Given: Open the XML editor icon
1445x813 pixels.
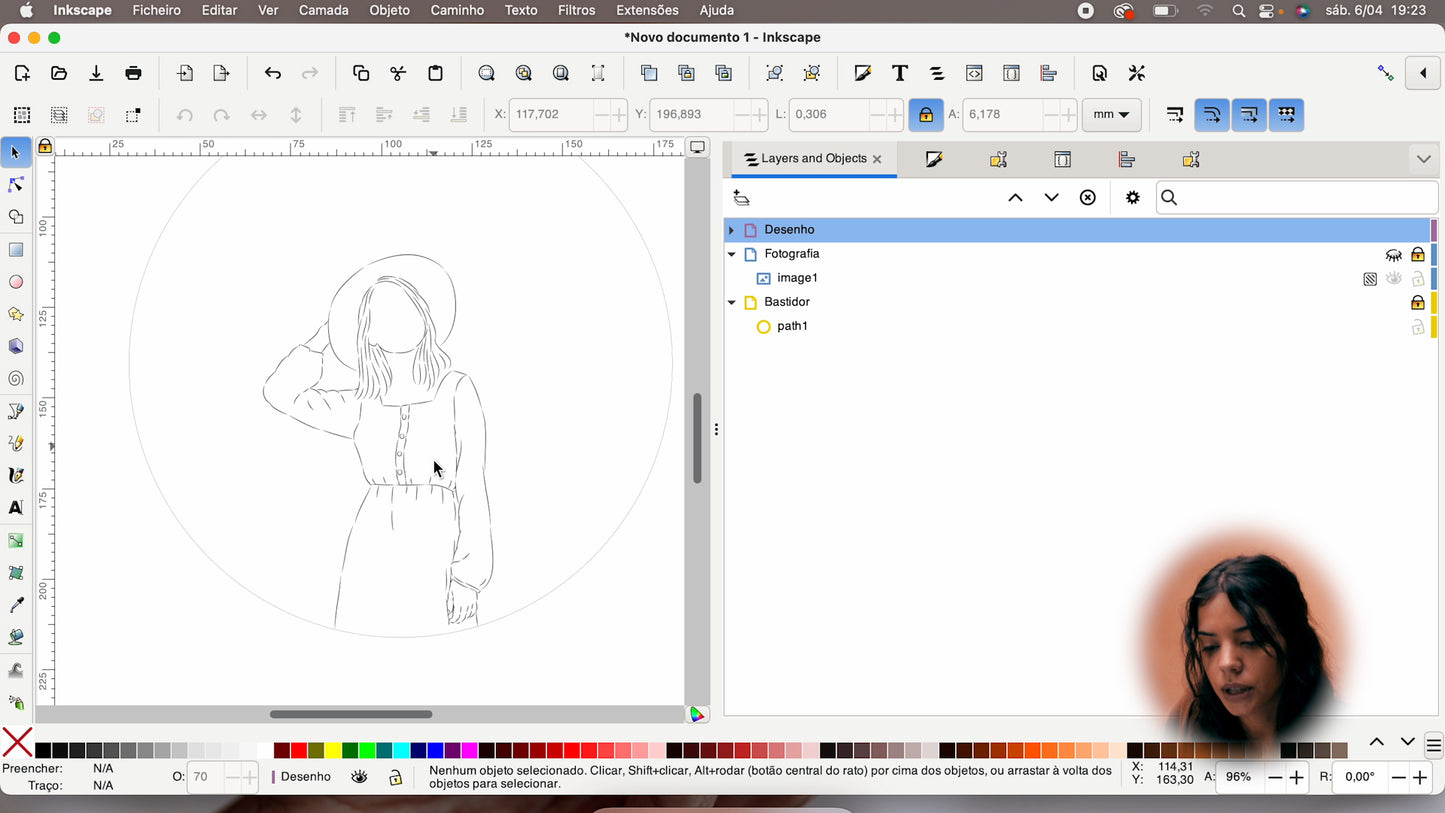Looking at the screenshot, I should click(x=974, y=73).
